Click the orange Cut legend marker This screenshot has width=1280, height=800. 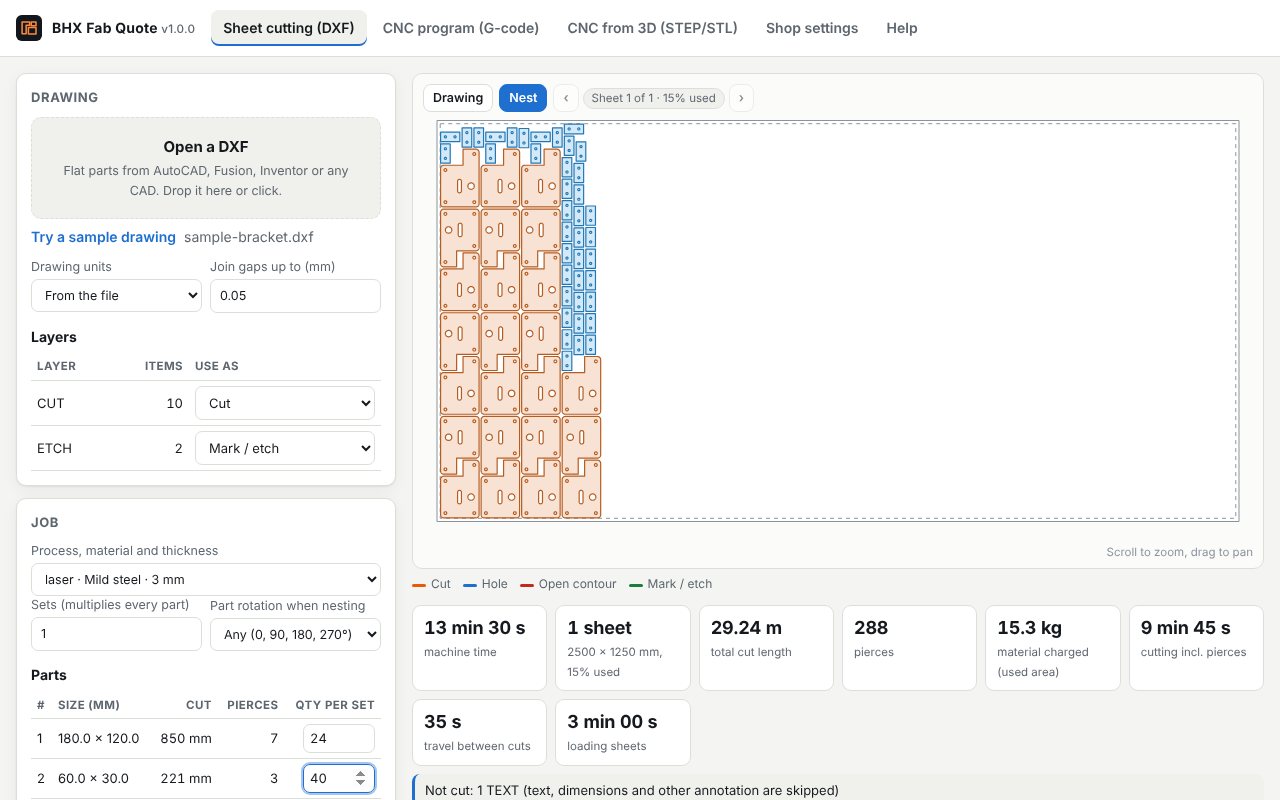[419, 584]
